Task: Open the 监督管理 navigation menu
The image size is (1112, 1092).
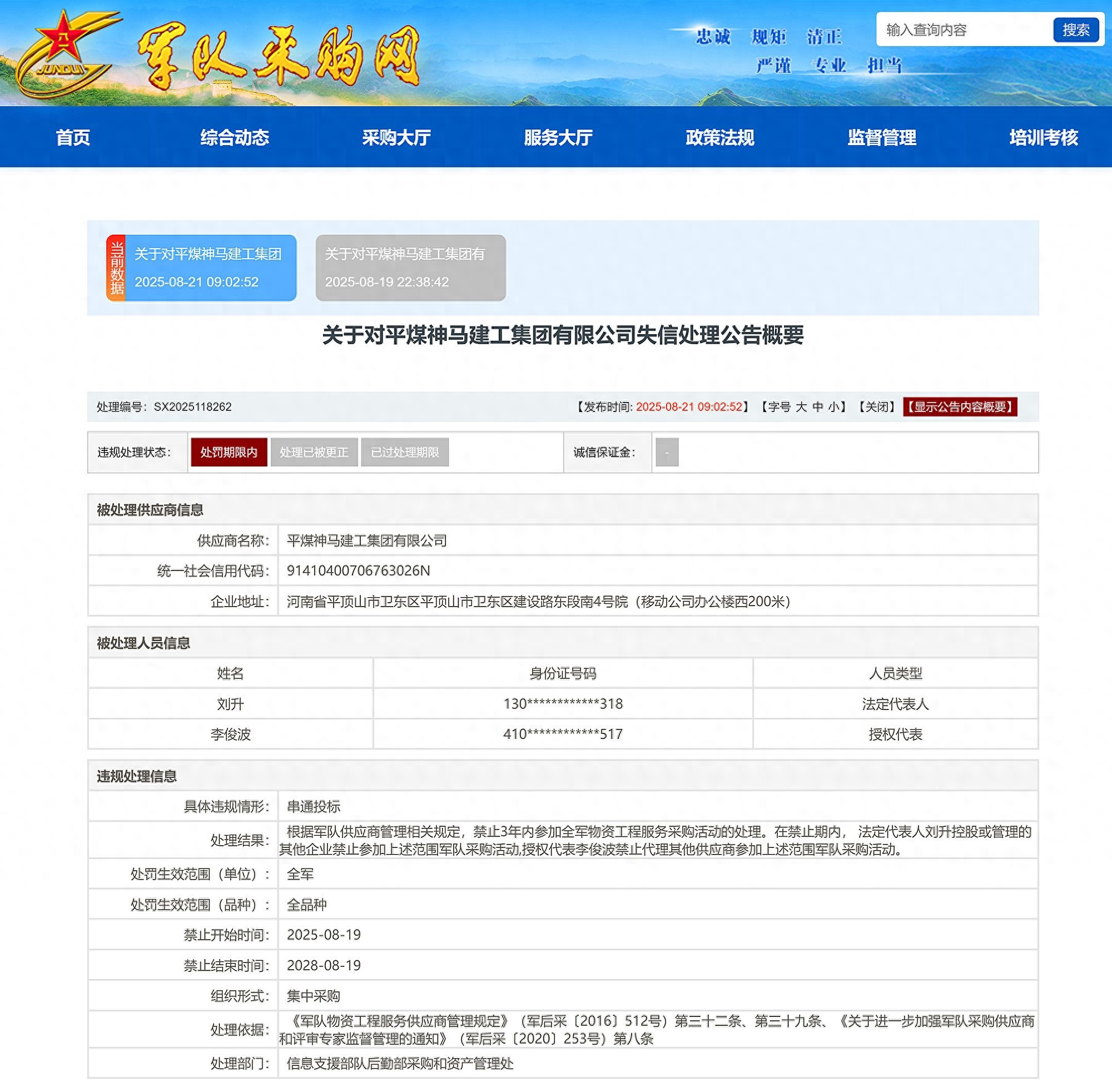Action: tap(881, 137)
